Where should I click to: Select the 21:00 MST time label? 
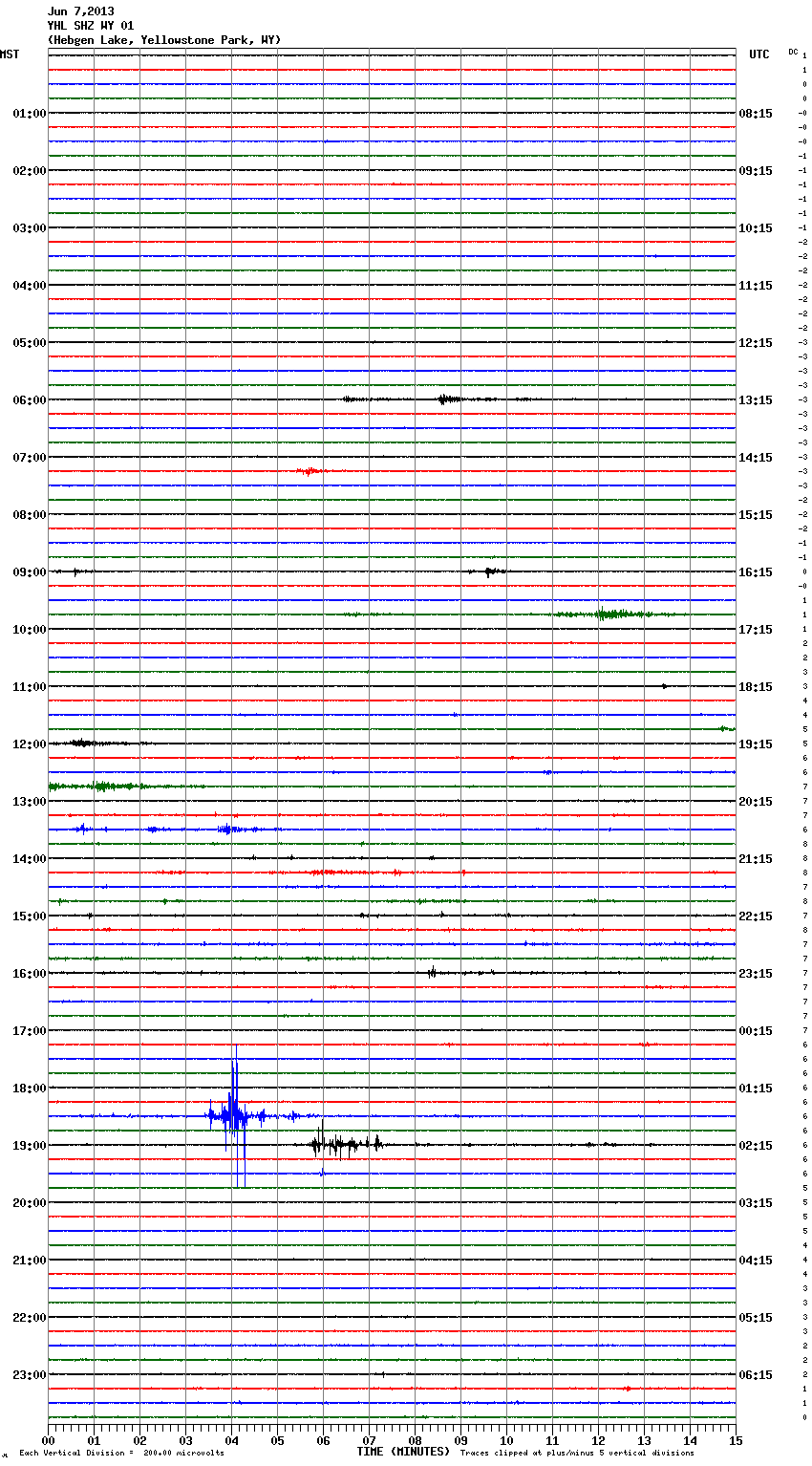click(30, 1261)
